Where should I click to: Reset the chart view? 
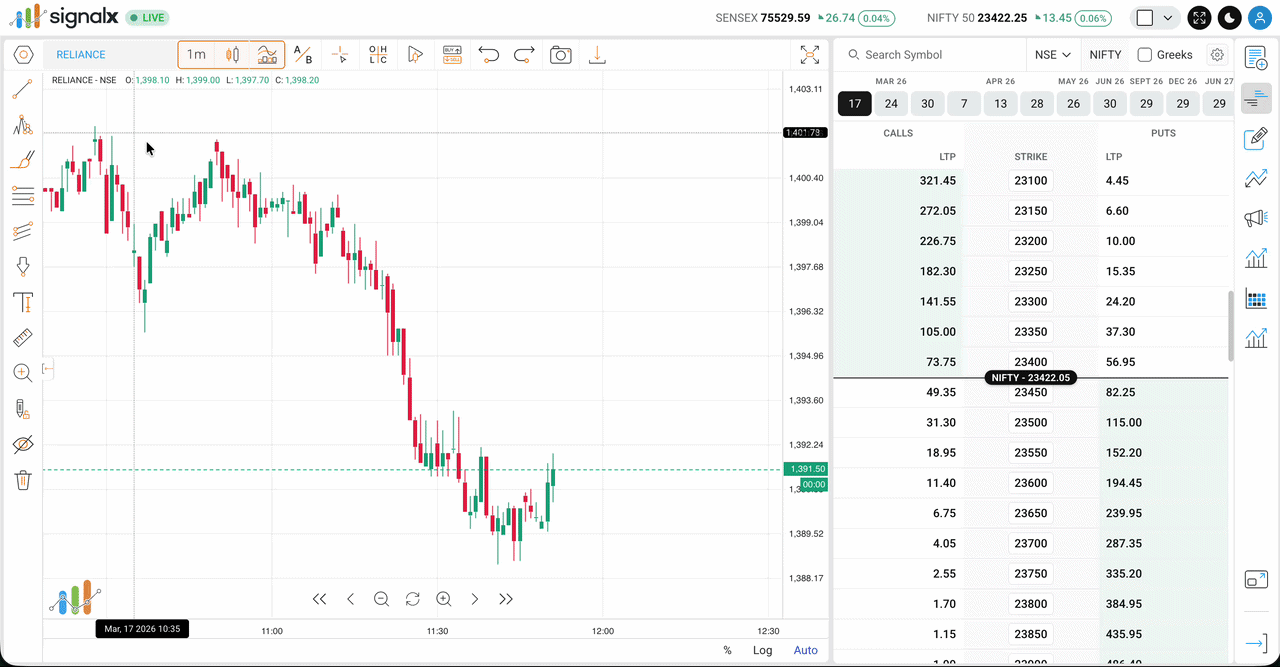click(412, 599)
